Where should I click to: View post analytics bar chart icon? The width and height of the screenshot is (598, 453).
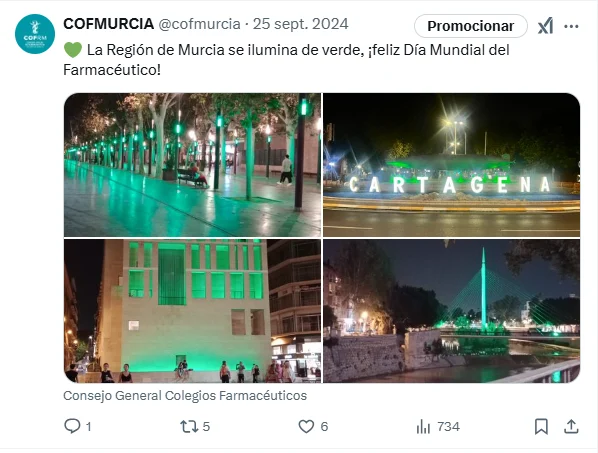pyautogui.click(x=423, y=426)
